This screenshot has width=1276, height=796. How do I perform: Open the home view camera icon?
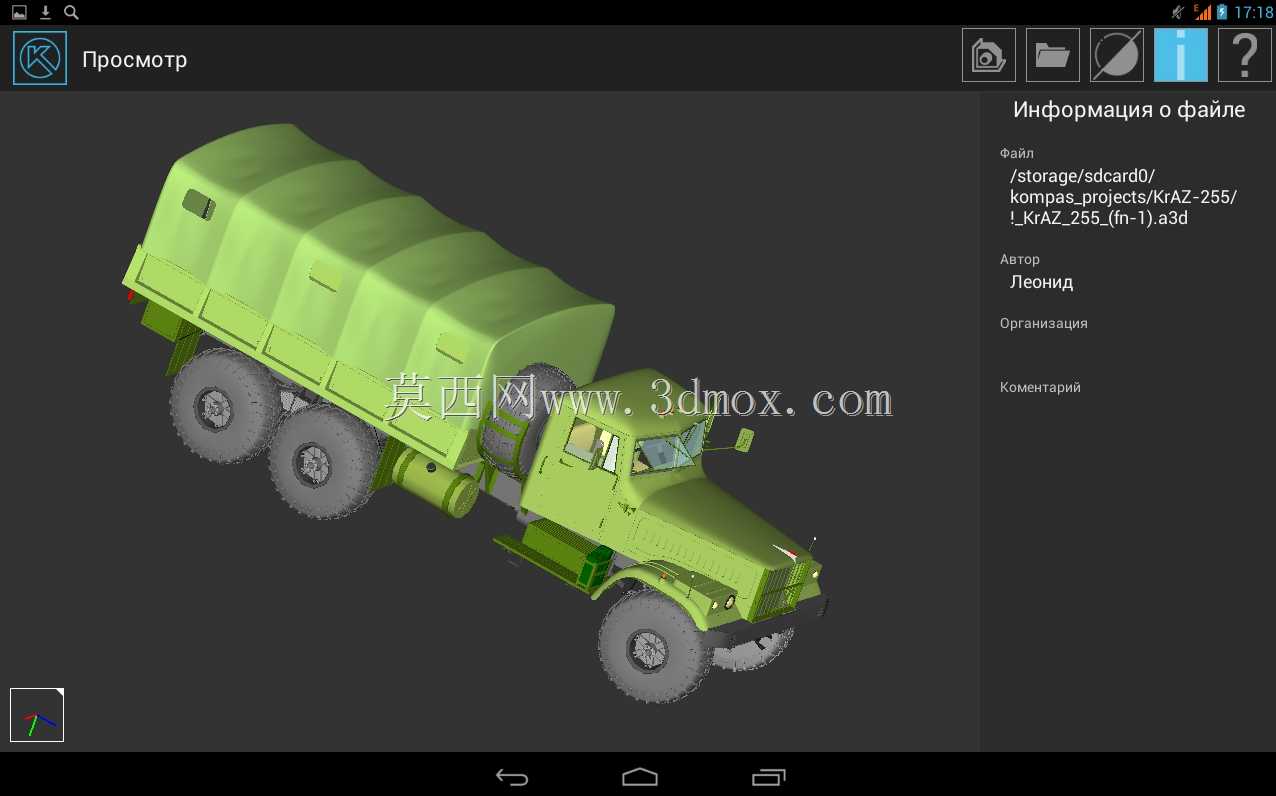tap(989, 55)
